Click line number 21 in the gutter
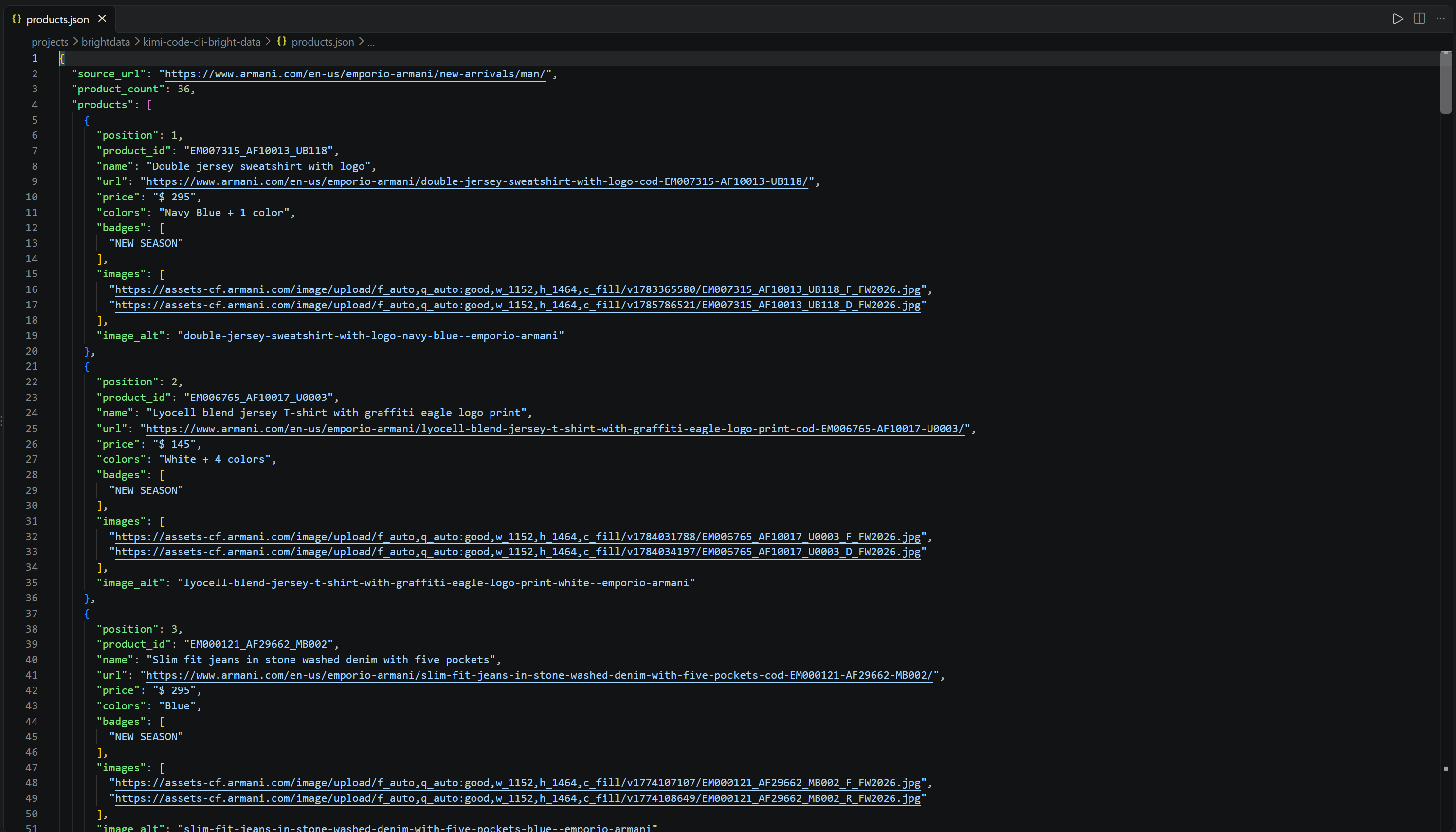The height and width of the screenshot is (832, 1456). tap(32, 366)
